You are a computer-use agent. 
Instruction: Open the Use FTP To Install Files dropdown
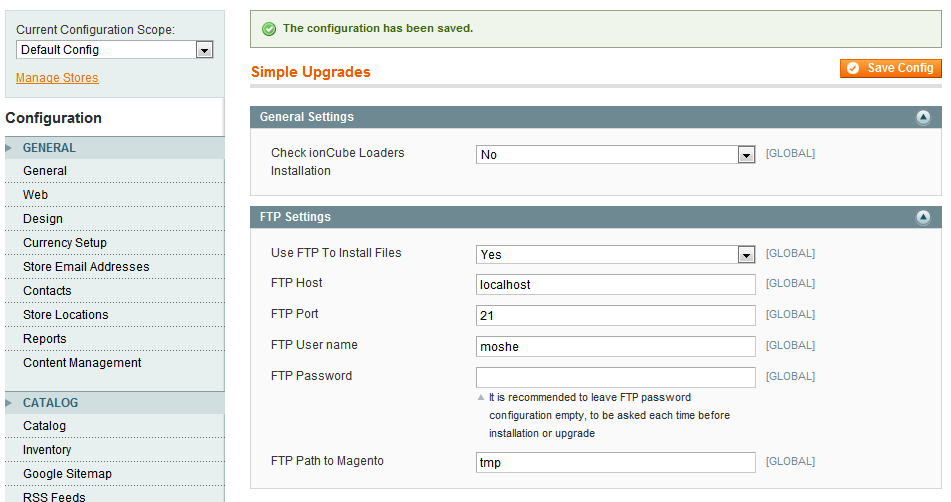[x=616, y=255]
